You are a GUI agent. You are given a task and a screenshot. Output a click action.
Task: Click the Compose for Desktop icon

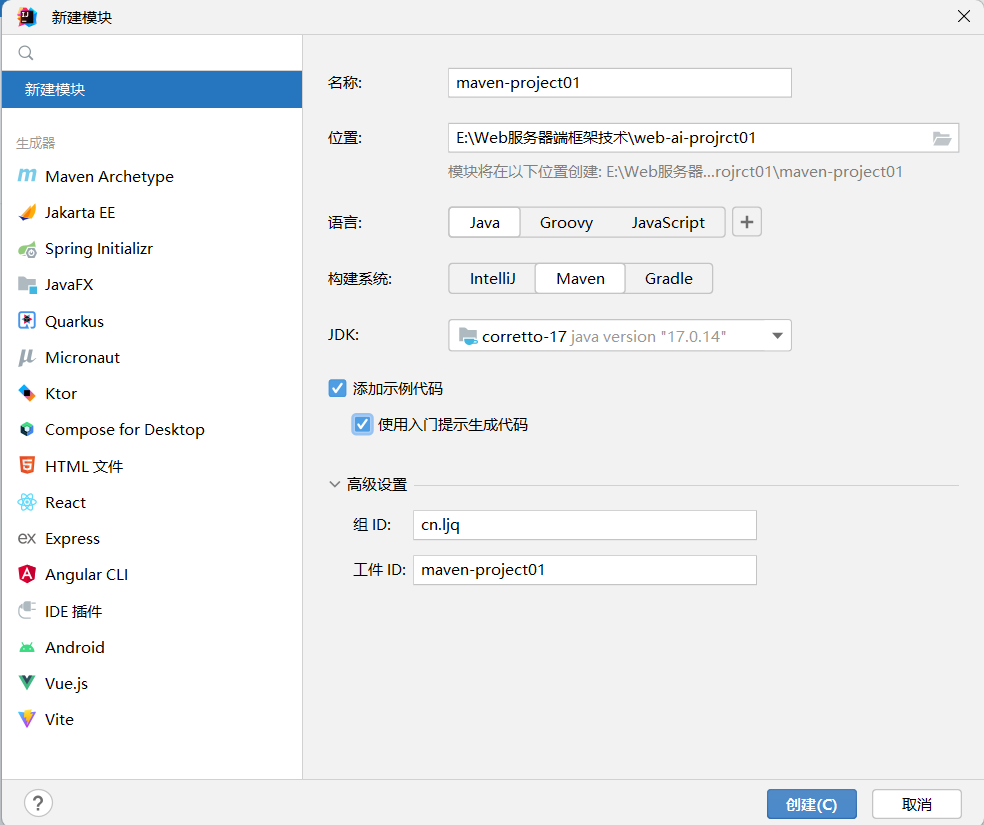[27, 429]
